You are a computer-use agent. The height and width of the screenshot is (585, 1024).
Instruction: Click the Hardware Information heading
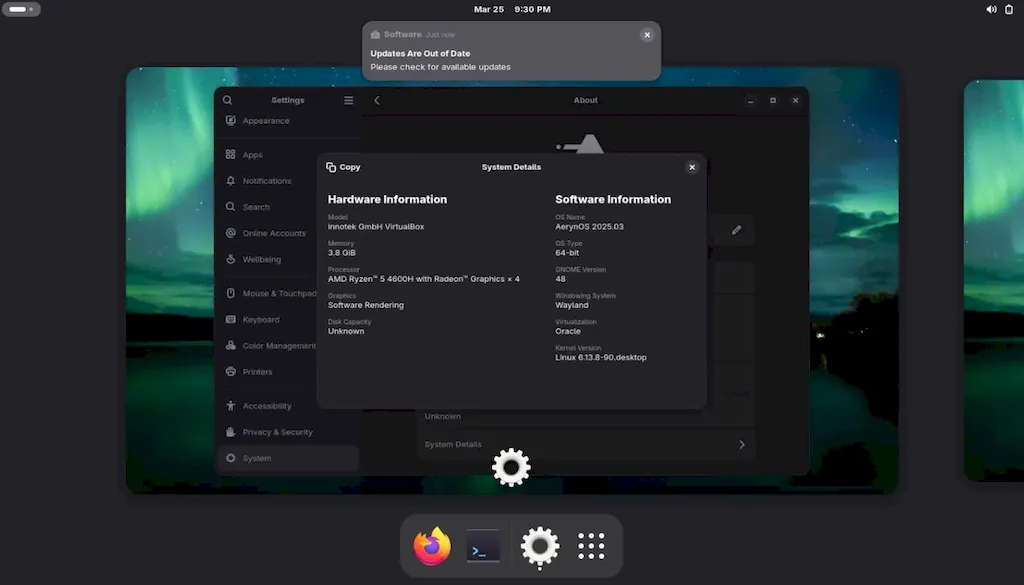[x=387, y=199]
